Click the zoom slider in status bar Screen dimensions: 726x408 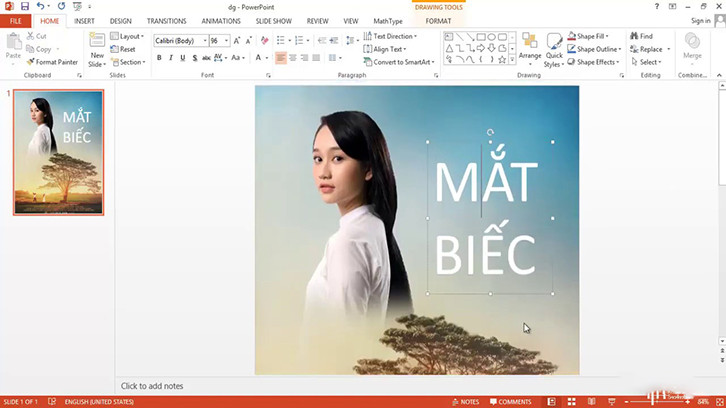[x=657, y=402]
